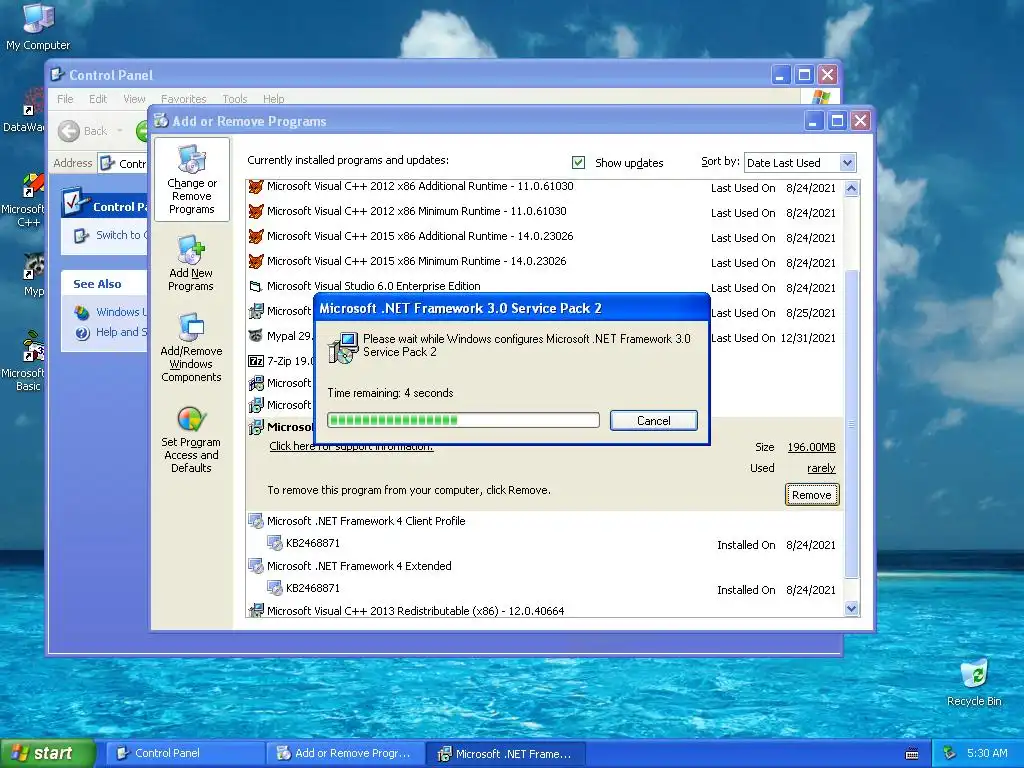
Task: Select Microsoft .NET Framework 4 Client Profile text
Action: click(366, 521)
